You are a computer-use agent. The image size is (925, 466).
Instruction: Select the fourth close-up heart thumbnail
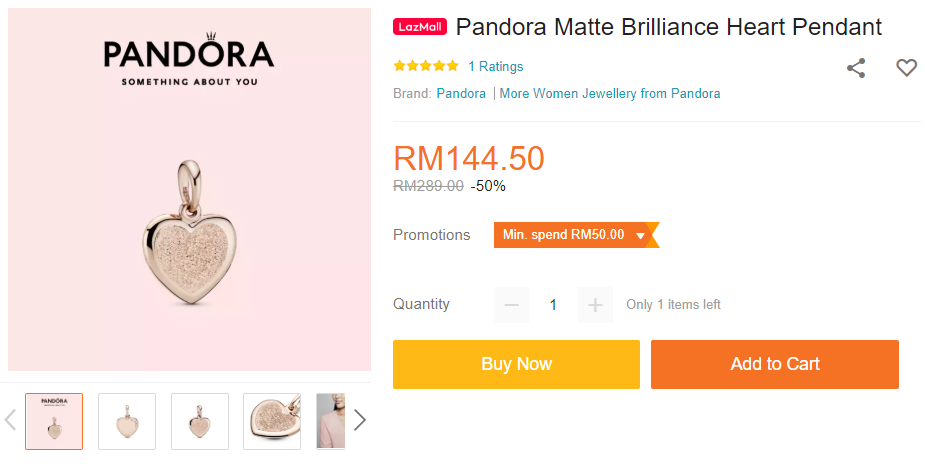click(x=273, y=421)
